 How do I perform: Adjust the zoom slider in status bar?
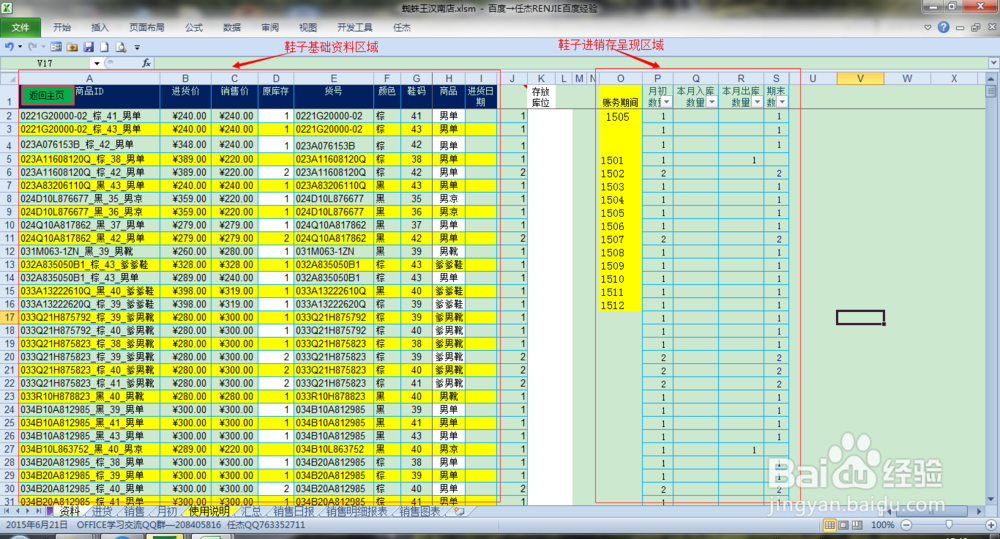(949, 525)
